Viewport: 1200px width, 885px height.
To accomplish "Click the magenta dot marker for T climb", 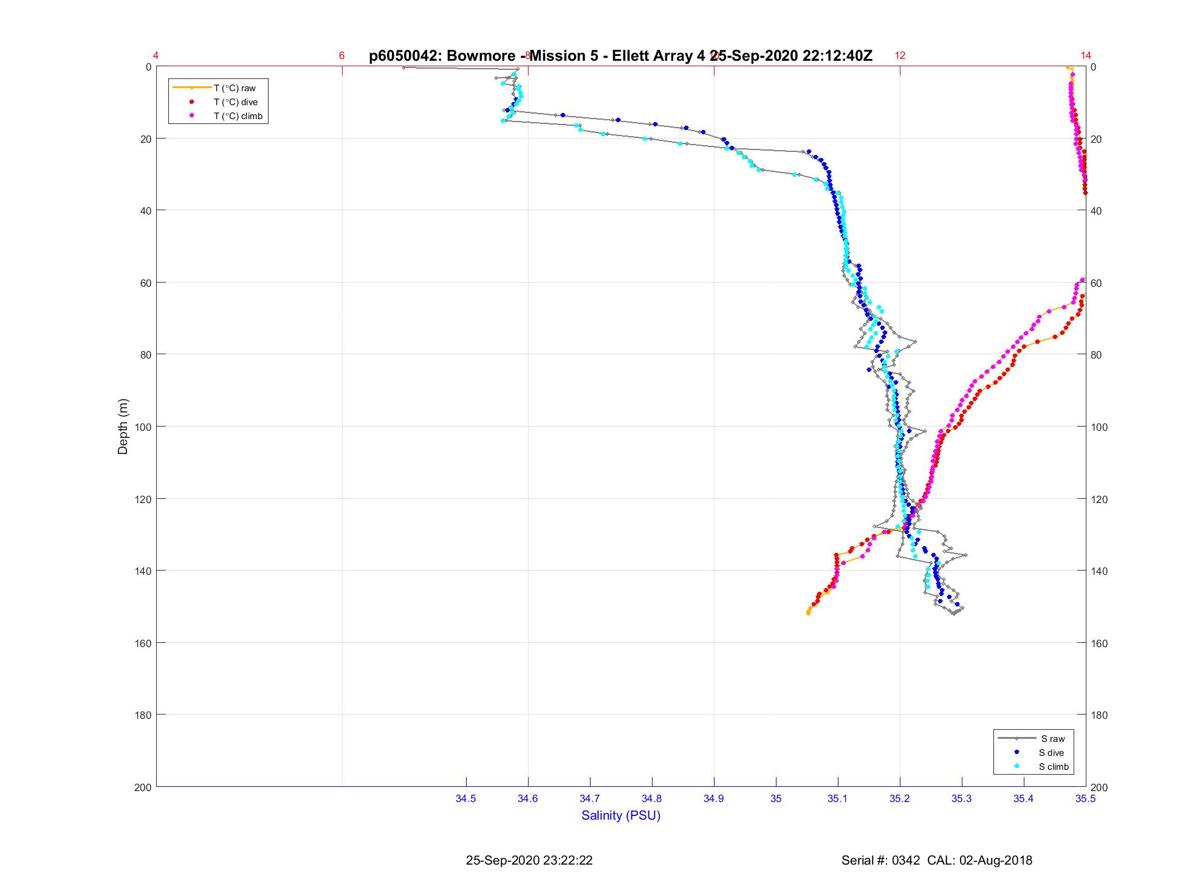I will (x=191, y=116).
